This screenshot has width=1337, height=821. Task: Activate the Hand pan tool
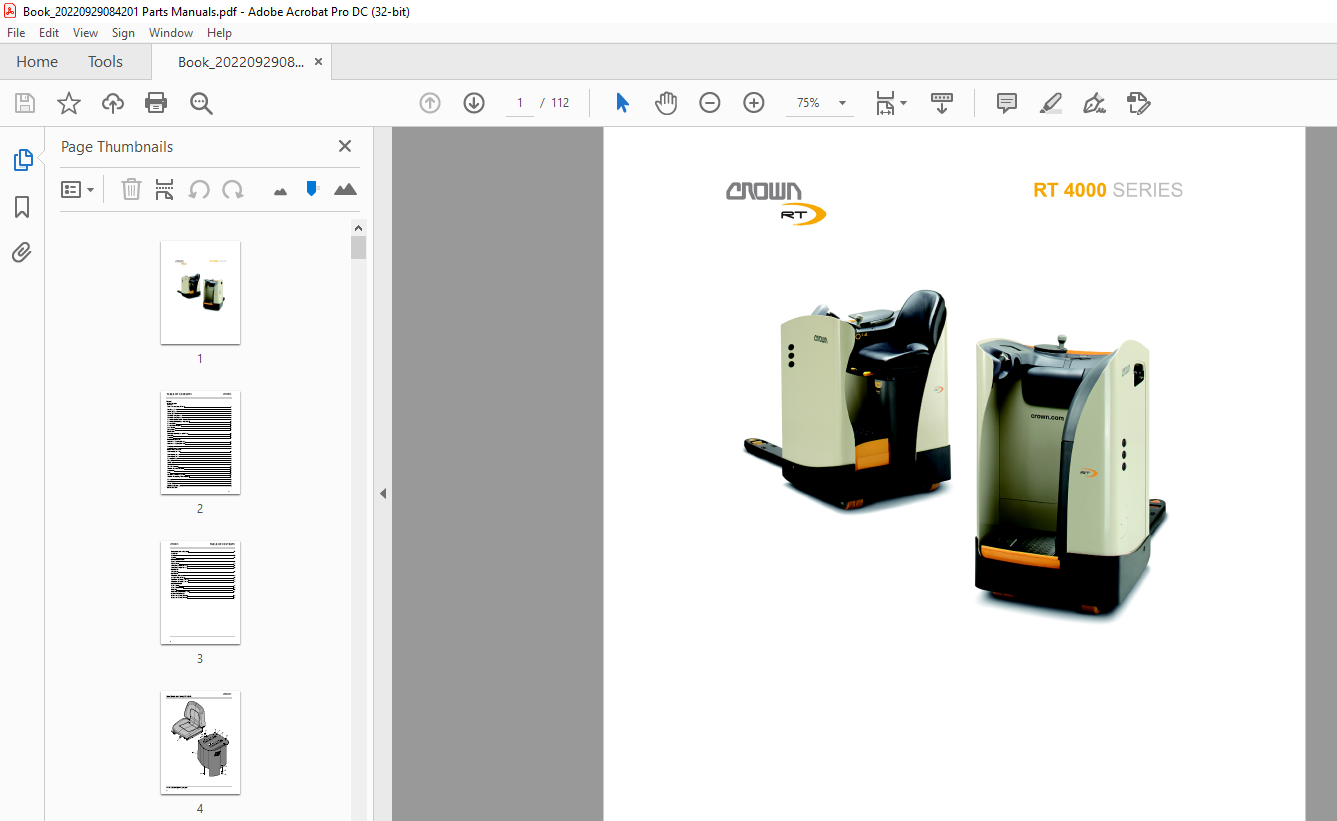666,103
